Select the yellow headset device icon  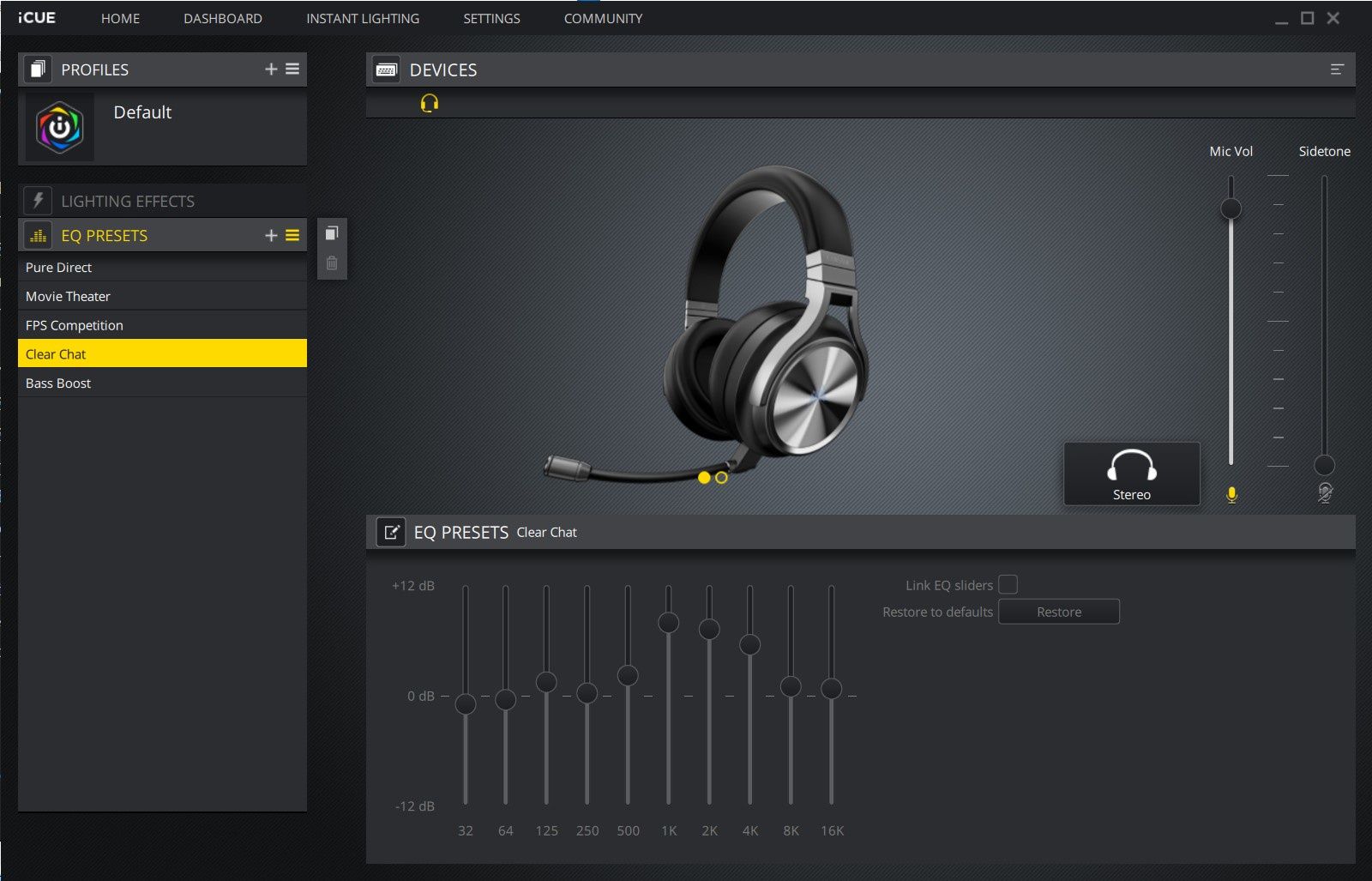(x=430, y=103)
